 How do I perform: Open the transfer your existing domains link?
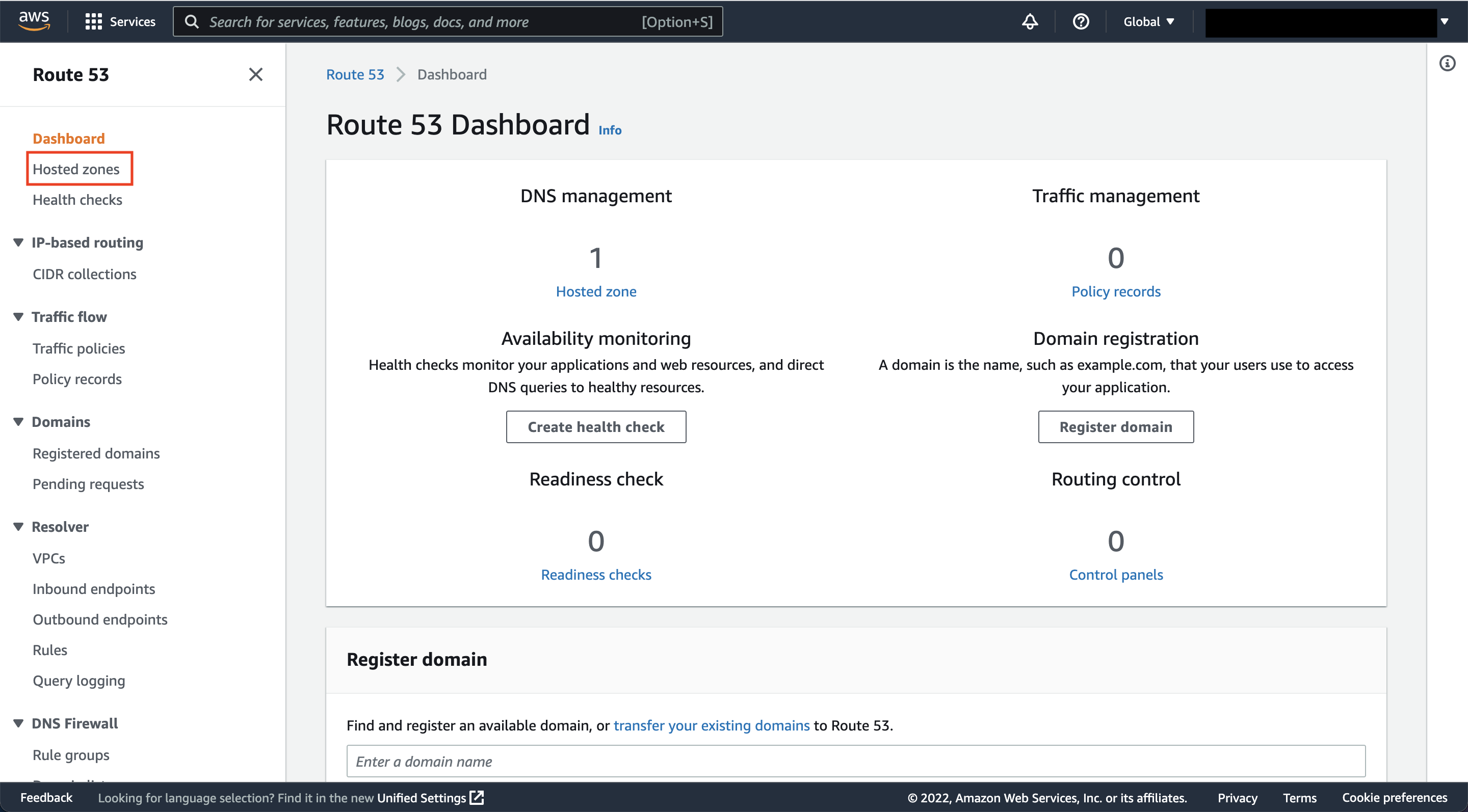coord(711,725)
